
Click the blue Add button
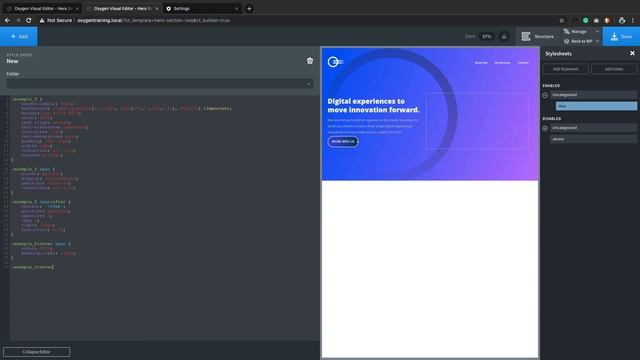(19, 36)
